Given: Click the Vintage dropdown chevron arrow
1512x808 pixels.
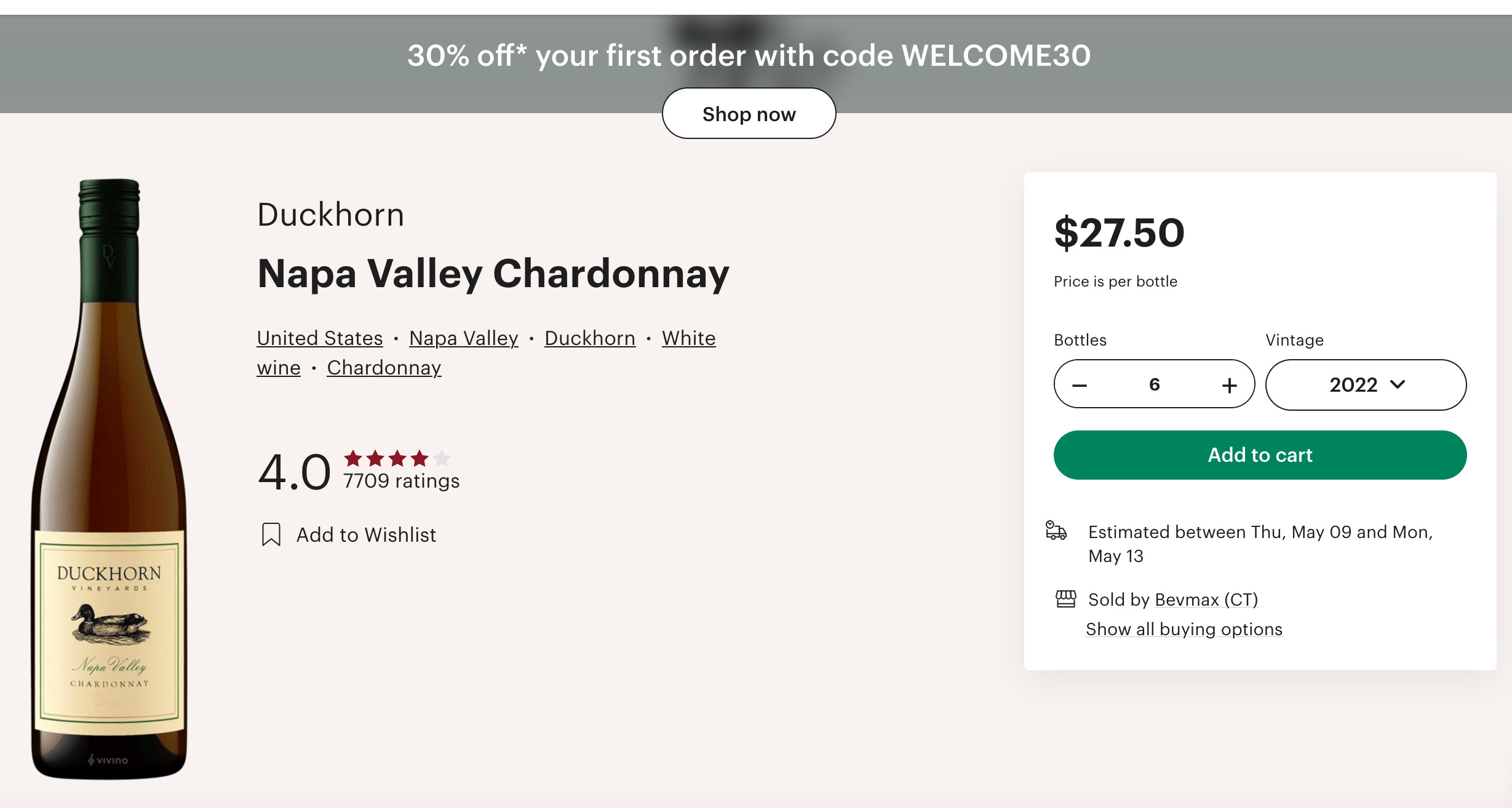Looking at the screenshot, I should tap(1398, 385).
